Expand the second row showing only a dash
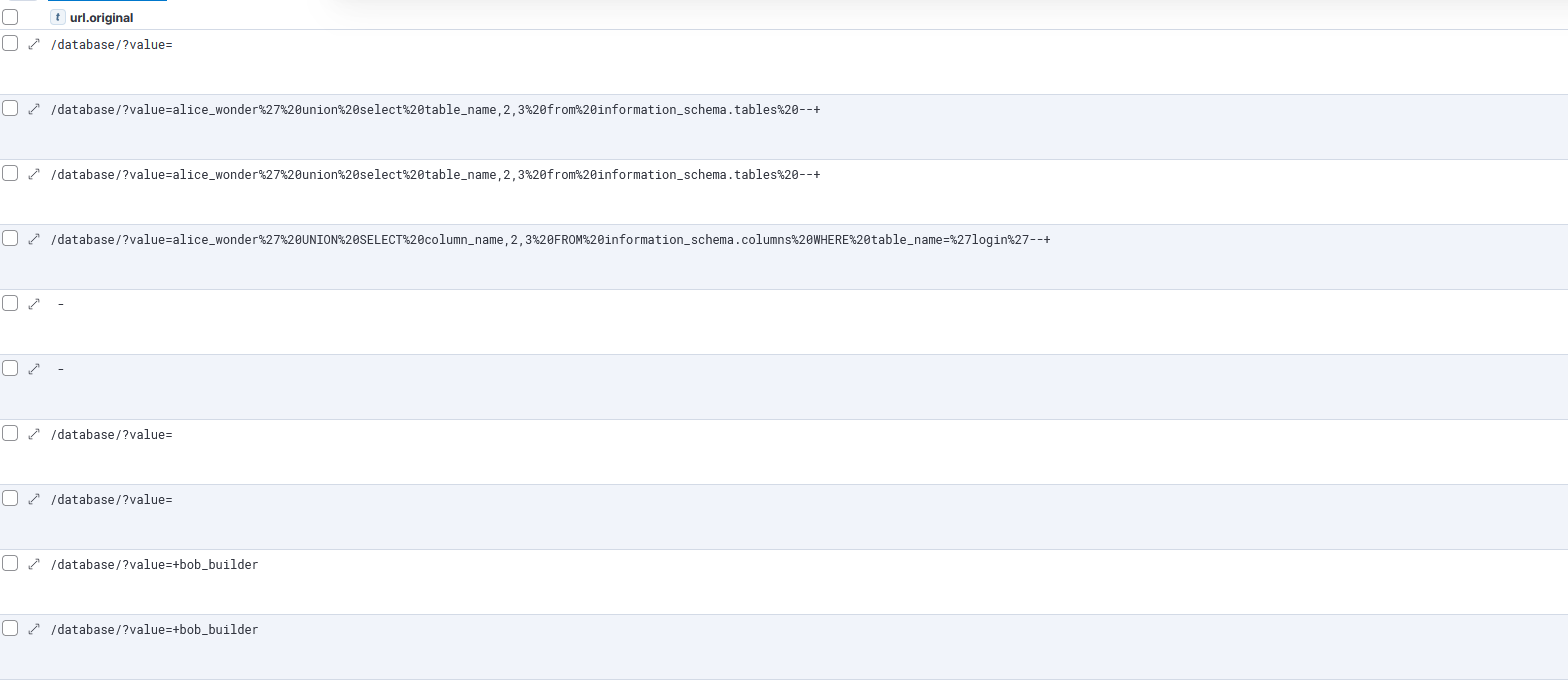Screen dimensions: 1568x683 [x=34, y=369]
